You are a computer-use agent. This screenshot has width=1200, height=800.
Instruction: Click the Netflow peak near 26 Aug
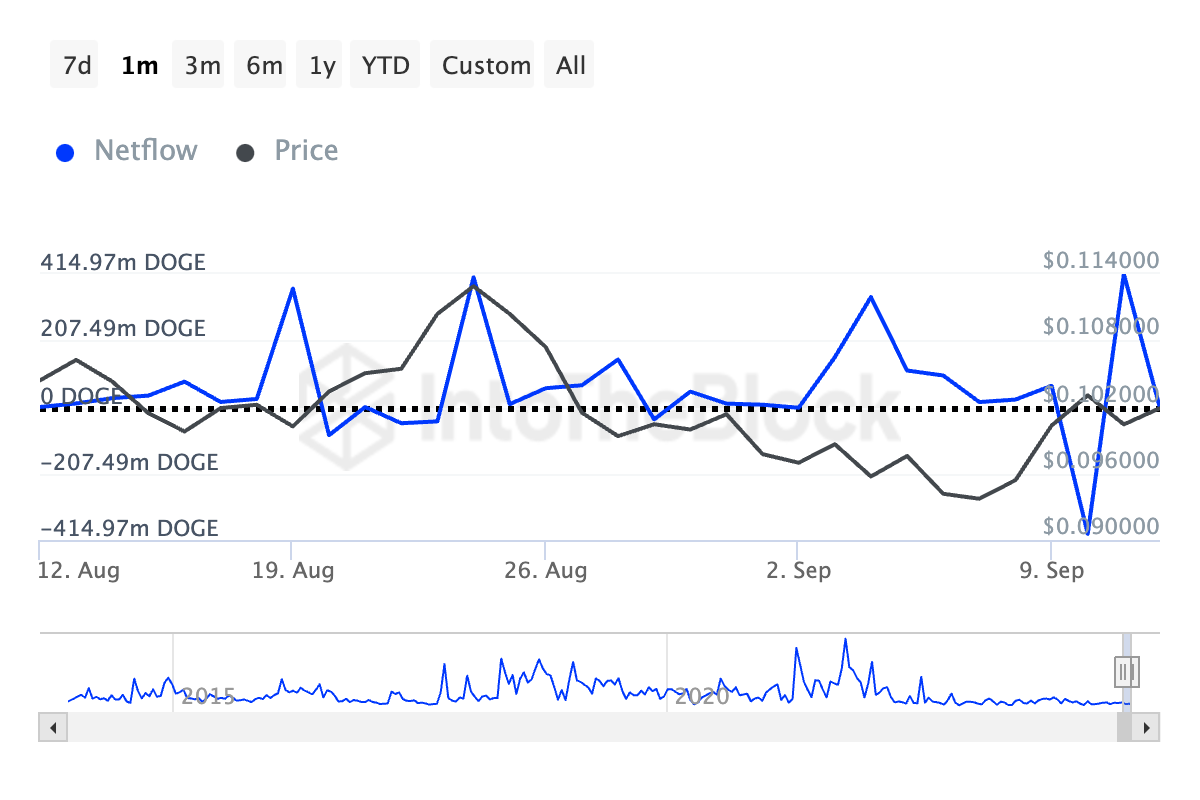[473, 278]
